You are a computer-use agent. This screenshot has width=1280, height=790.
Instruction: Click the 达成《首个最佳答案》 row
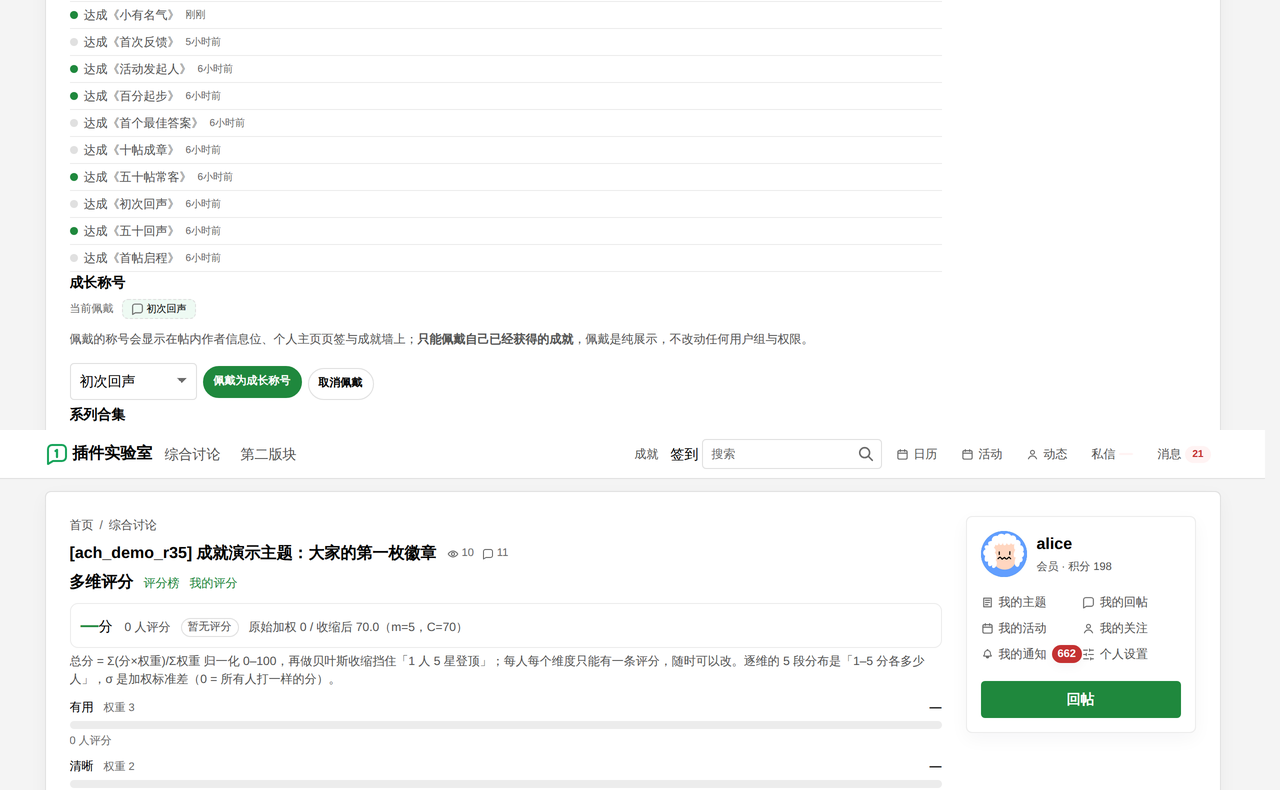[505, 123]
